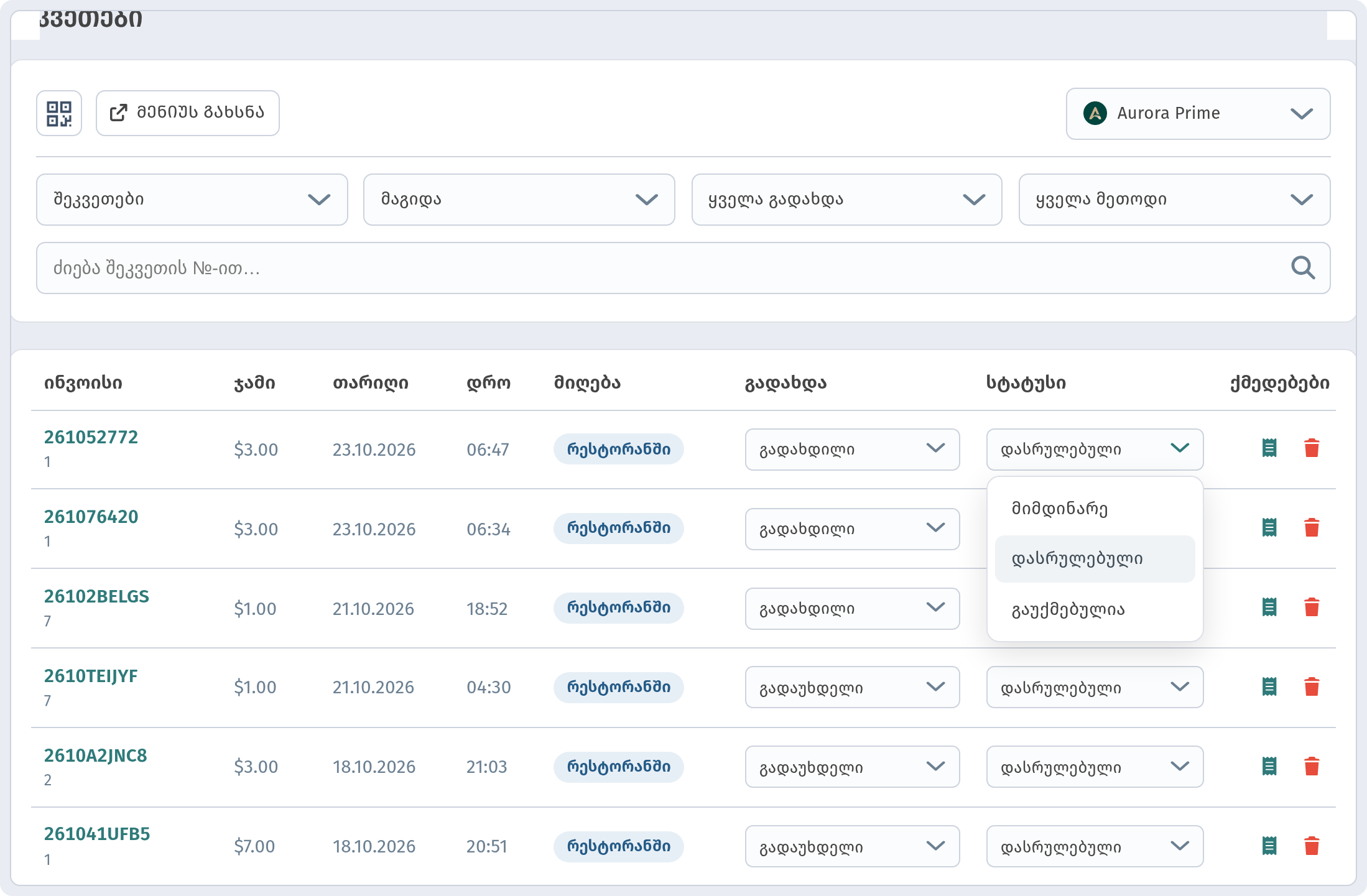Open the ყველა მეთოდი filter dropdown
The width and height of the screenshot is (1367, 896).
tap(1174, 200)
